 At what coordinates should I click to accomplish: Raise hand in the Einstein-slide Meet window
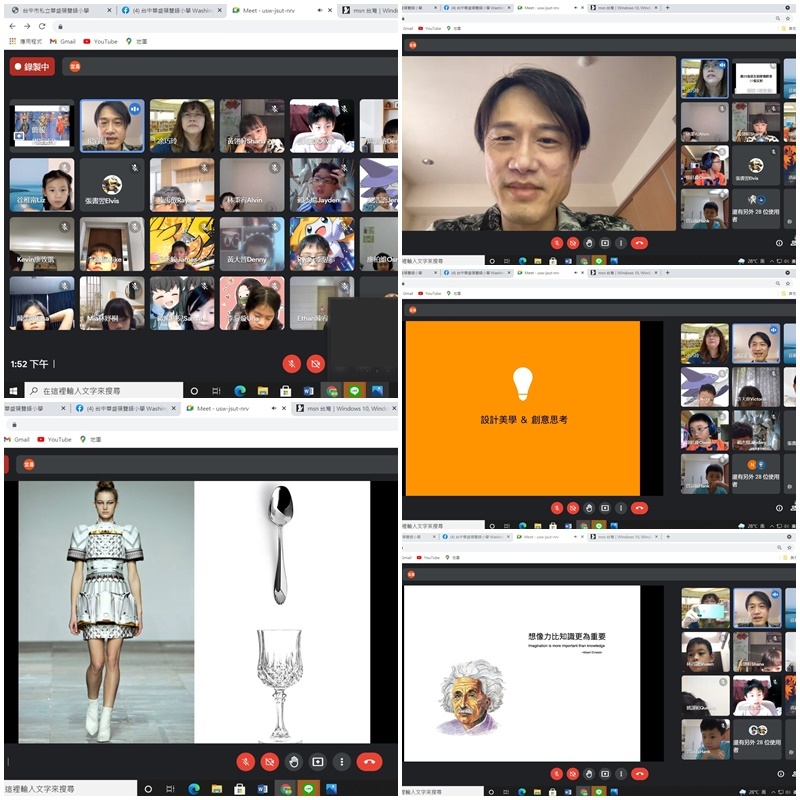pos(589,773)
